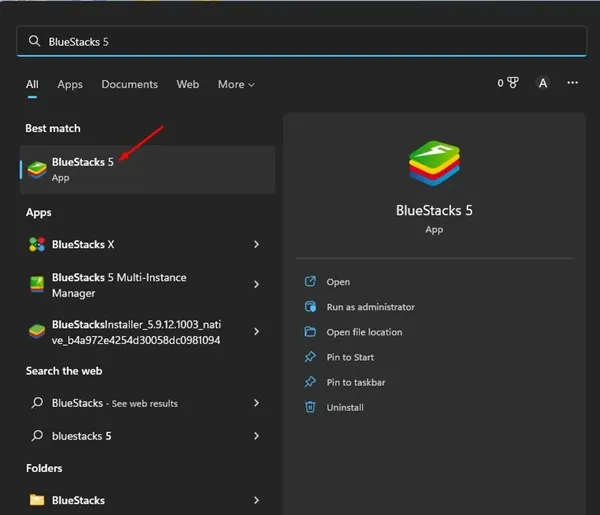Click the BlueStacks folder icon

[37, 500]
